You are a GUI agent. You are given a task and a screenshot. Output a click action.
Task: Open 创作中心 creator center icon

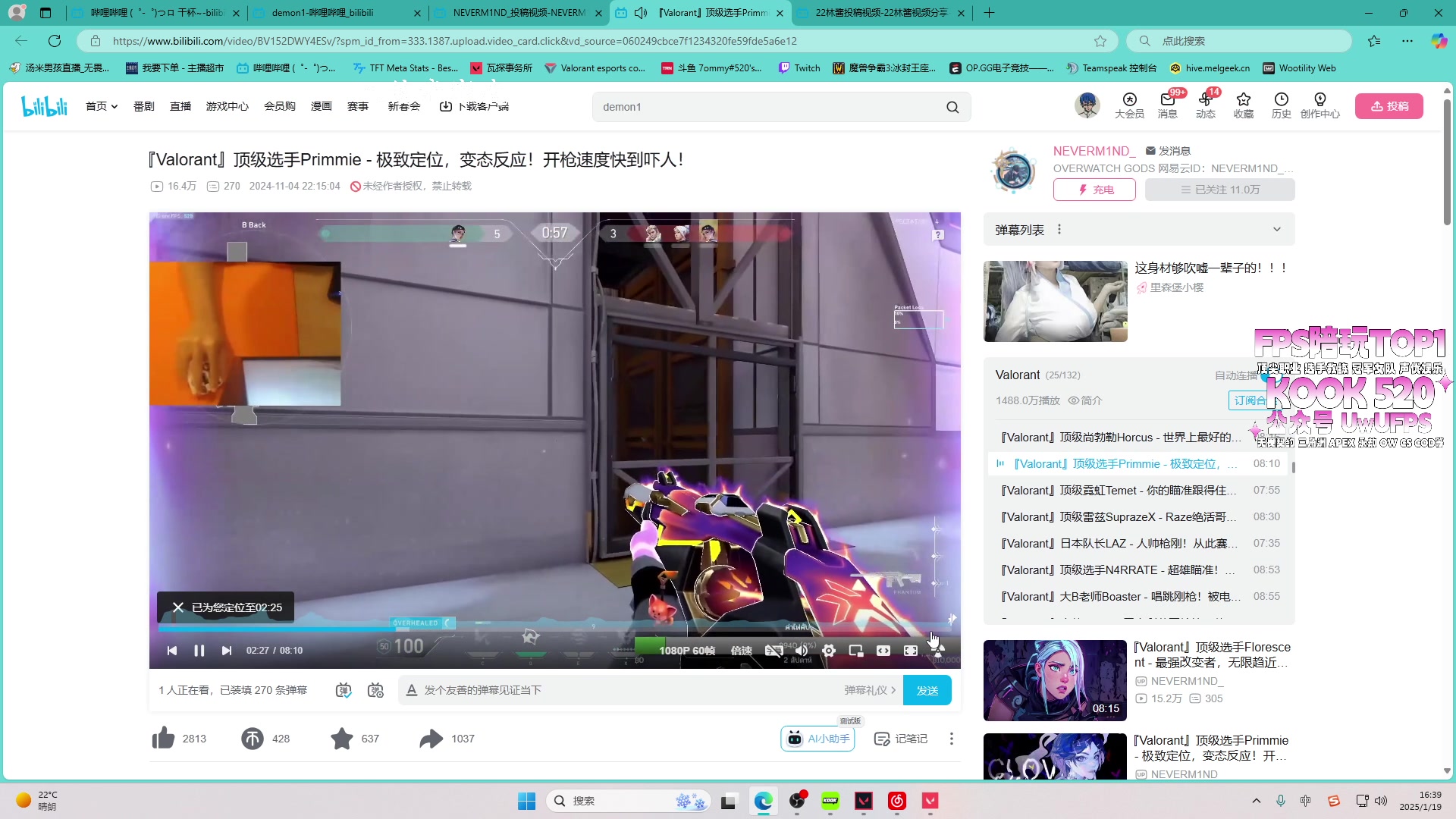[x=1320, y=105]
